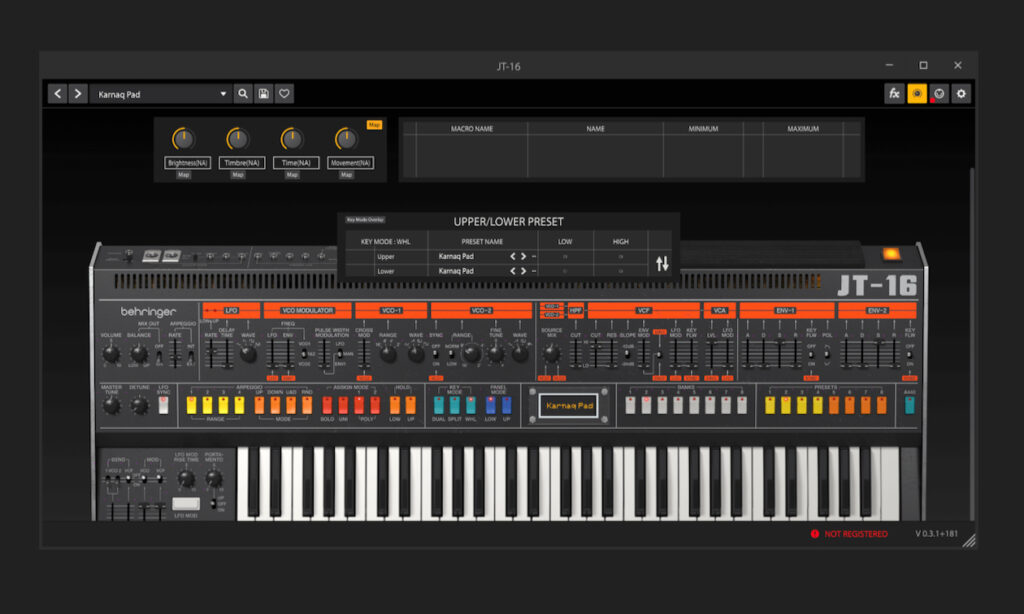The image size is (1024, 614).
Task: Select next preset for Upper row
Action: [x=523, y=256]
